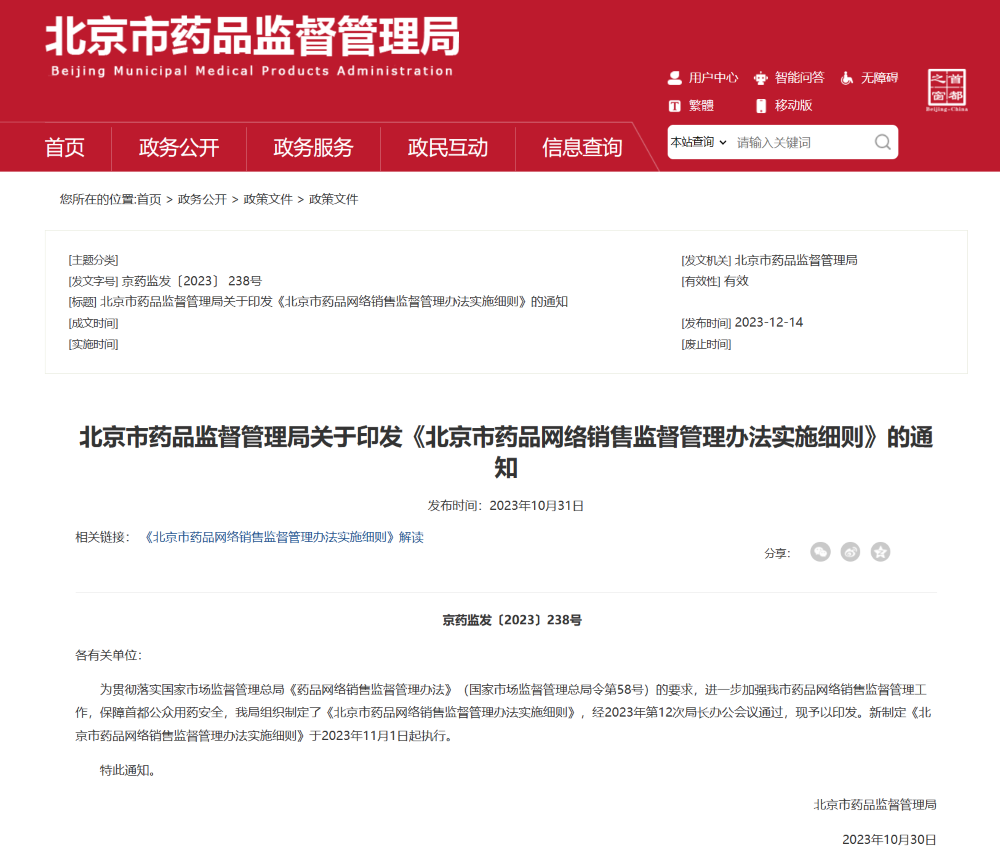Expand the 本站查询 search scope dropdown
This screenshot has width=1000, height=860.
tap(698, 142)
